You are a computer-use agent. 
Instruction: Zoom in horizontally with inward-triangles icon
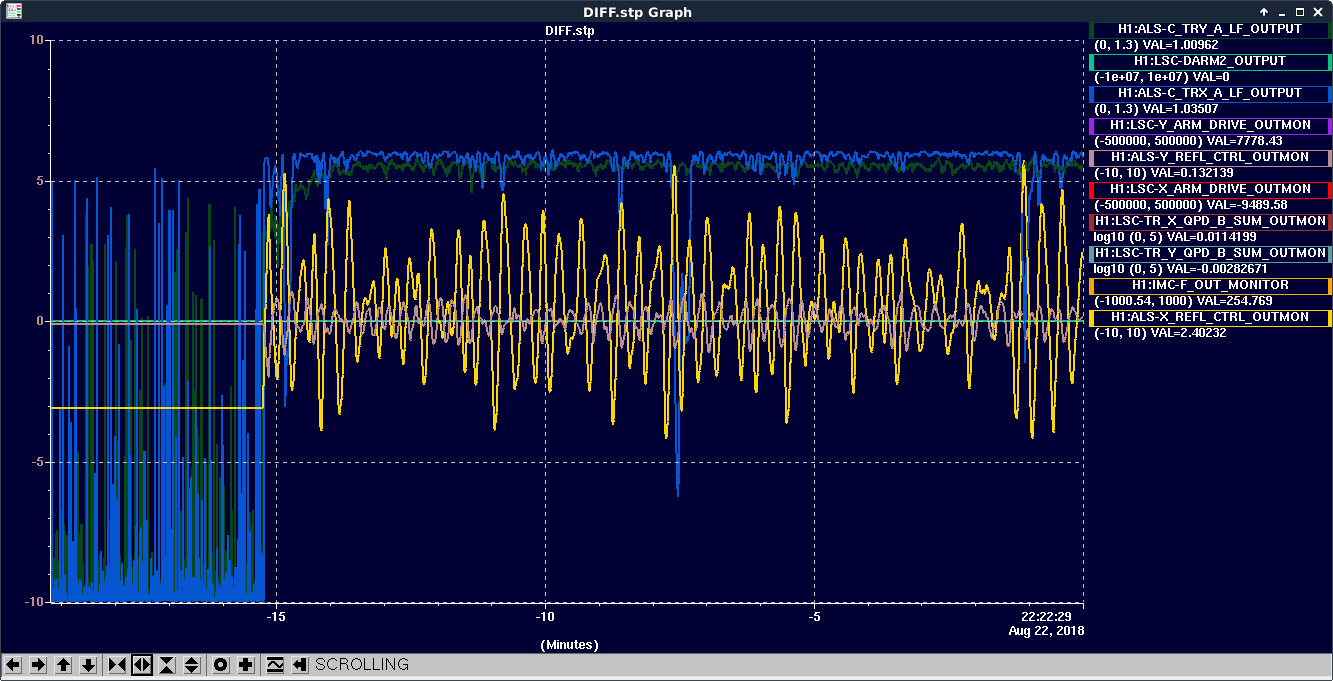tap(117, 665)
